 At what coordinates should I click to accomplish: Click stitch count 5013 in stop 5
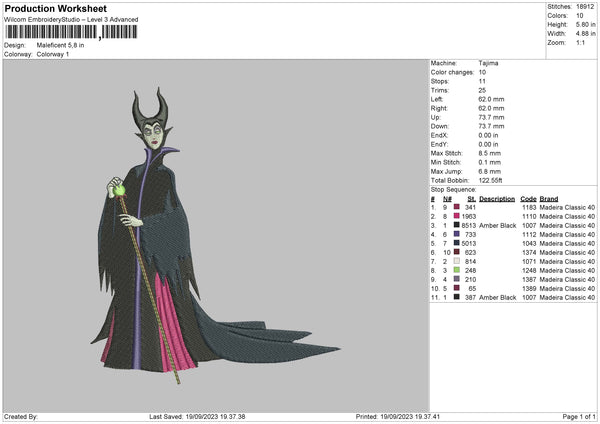469,243
